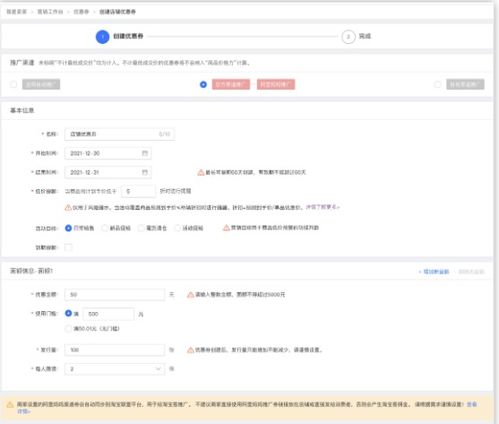The height and width of the screenshot is (424, 499).
Task: Click the warning icon beside issue quantity 100
Action: pyautogui.click(x=190, y=350)
